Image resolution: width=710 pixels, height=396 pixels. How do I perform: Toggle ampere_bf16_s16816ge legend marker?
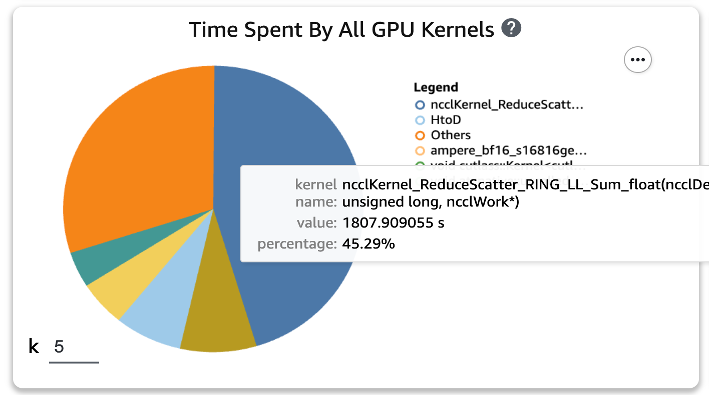420,151
